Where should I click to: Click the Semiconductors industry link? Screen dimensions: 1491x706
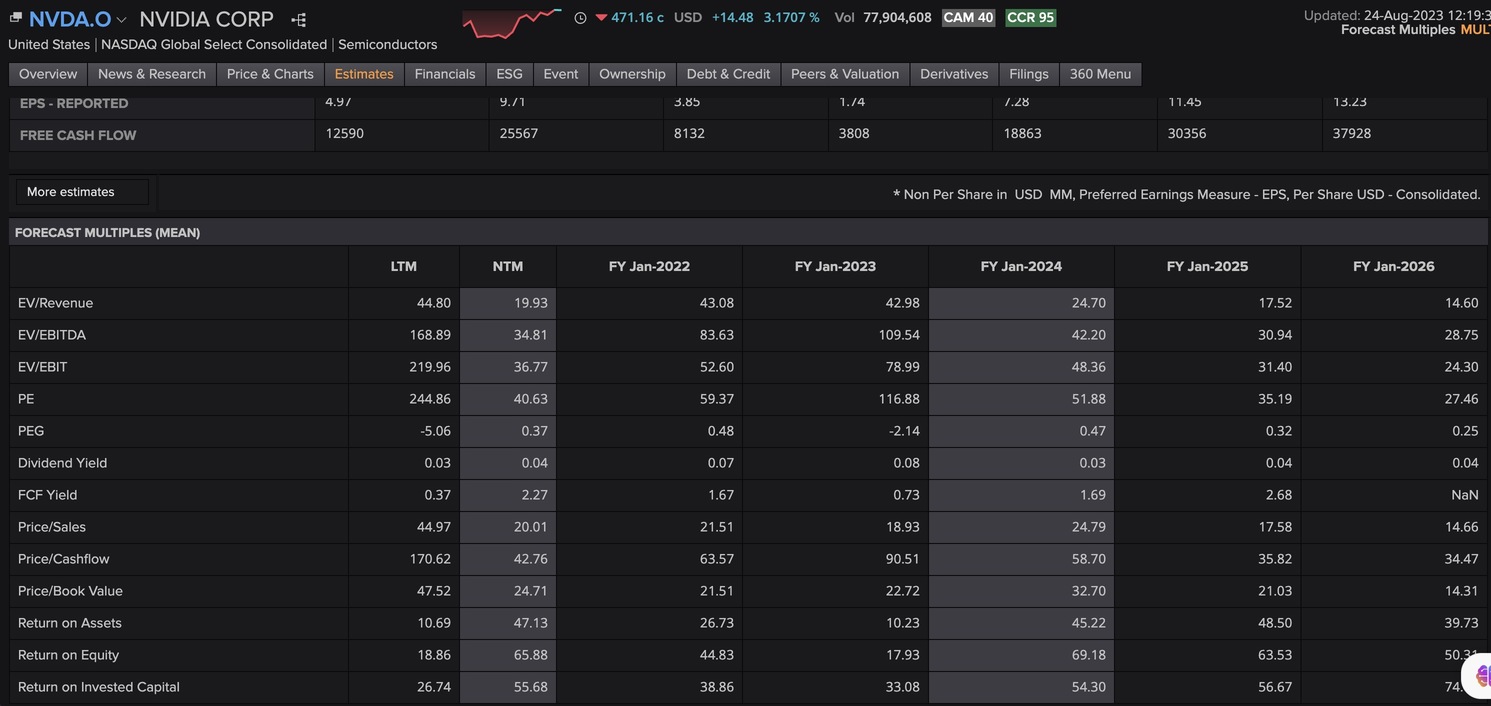pos(388,44)
